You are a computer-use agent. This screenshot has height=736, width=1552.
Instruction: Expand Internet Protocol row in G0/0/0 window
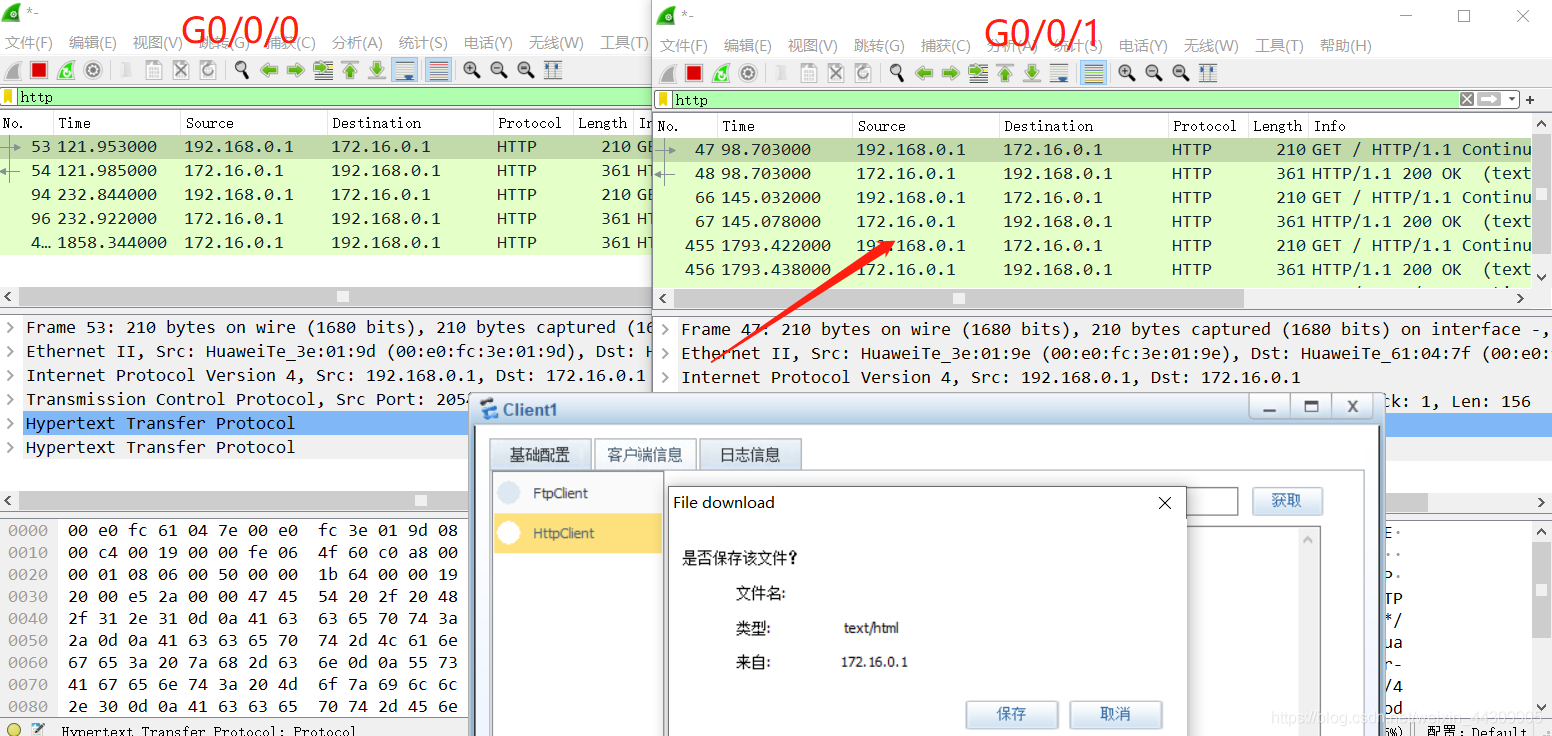tap(11, 376)
